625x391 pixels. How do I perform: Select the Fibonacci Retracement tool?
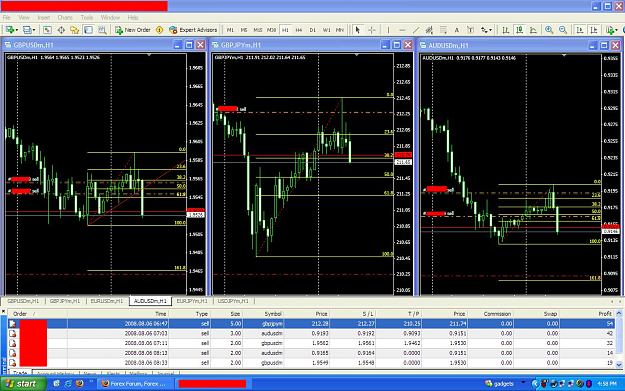[x=443, y=30]
